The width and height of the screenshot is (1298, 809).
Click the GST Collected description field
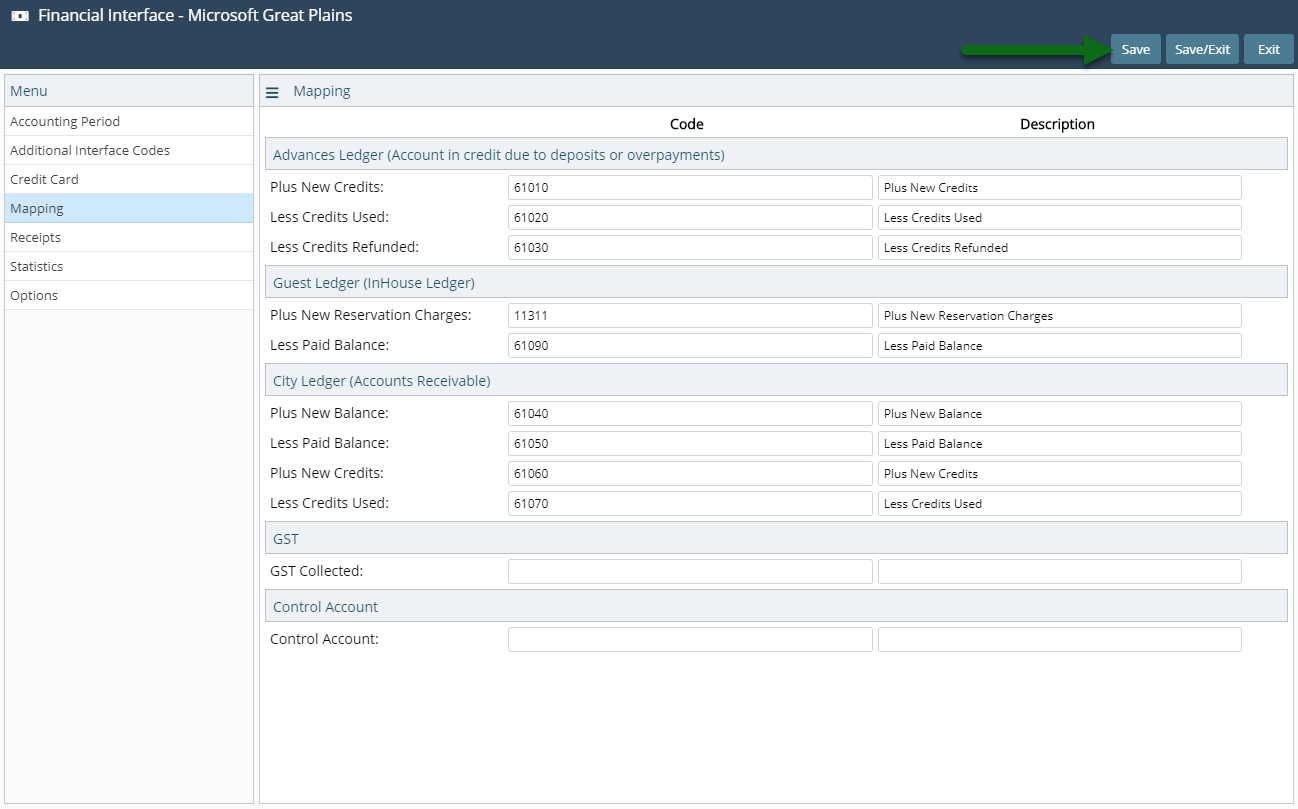1060,571
